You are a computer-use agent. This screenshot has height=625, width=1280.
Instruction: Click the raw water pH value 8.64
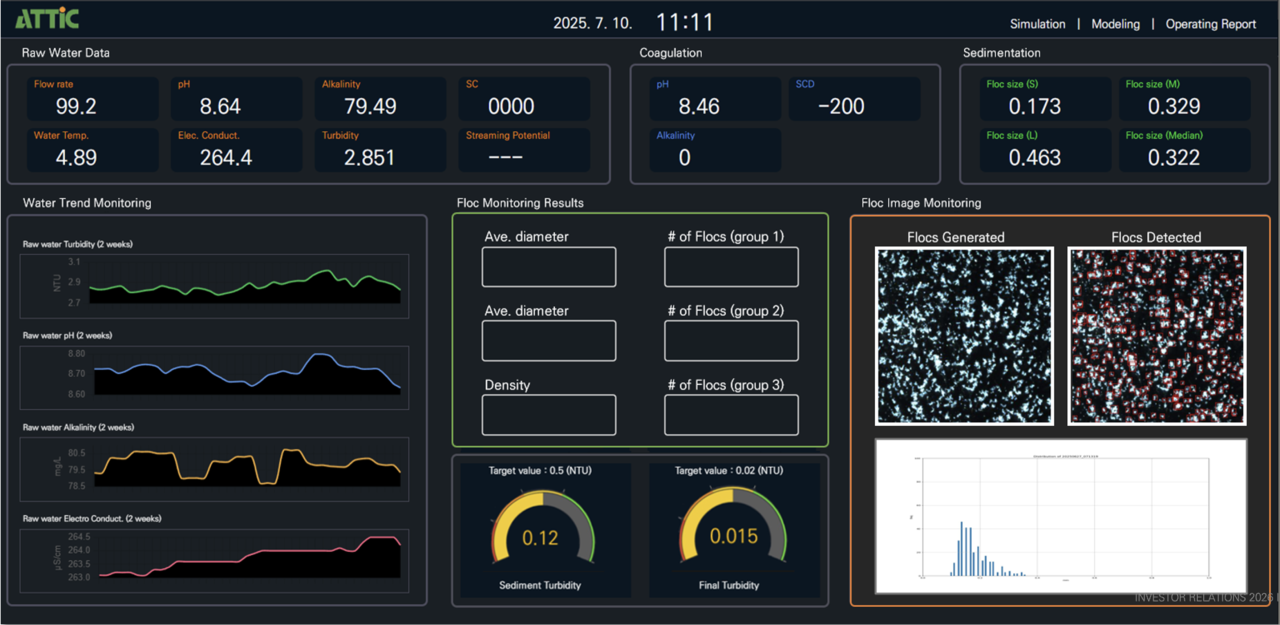(220, 106)
